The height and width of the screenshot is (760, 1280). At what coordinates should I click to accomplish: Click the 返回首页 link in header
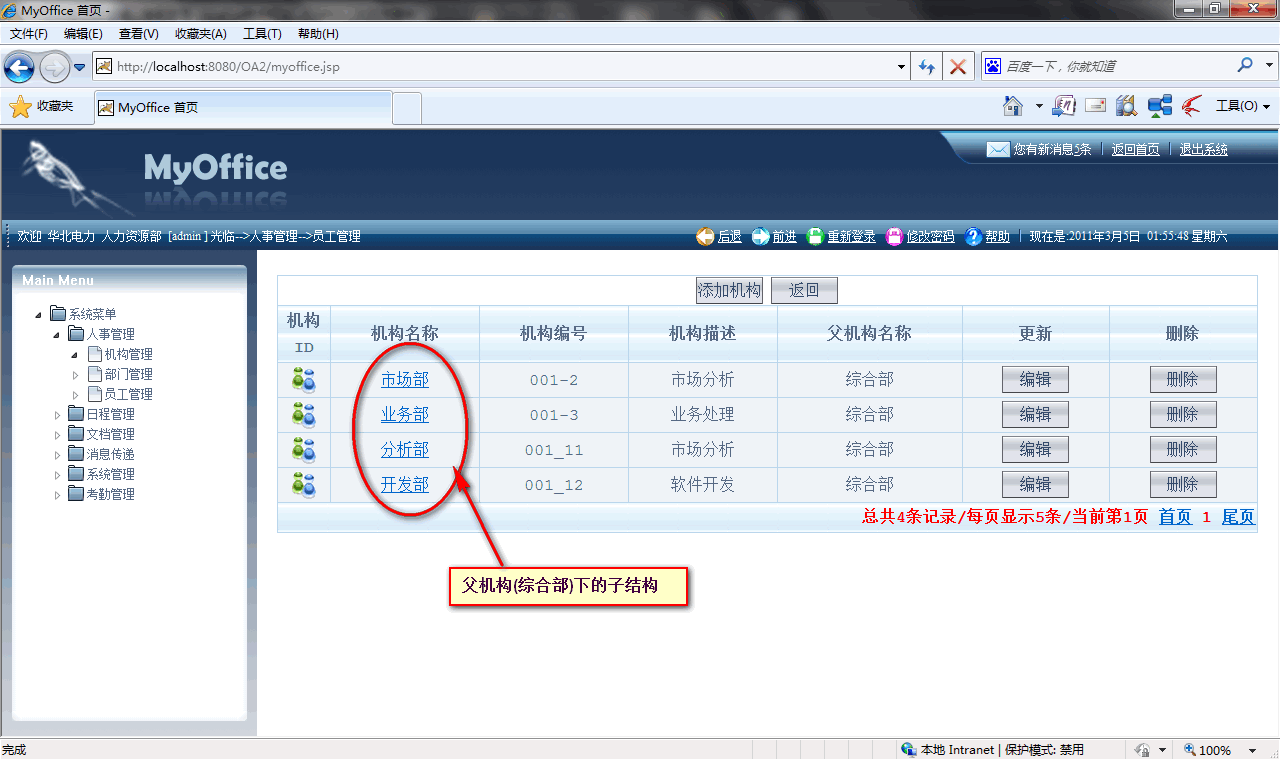pos(1136,150)
